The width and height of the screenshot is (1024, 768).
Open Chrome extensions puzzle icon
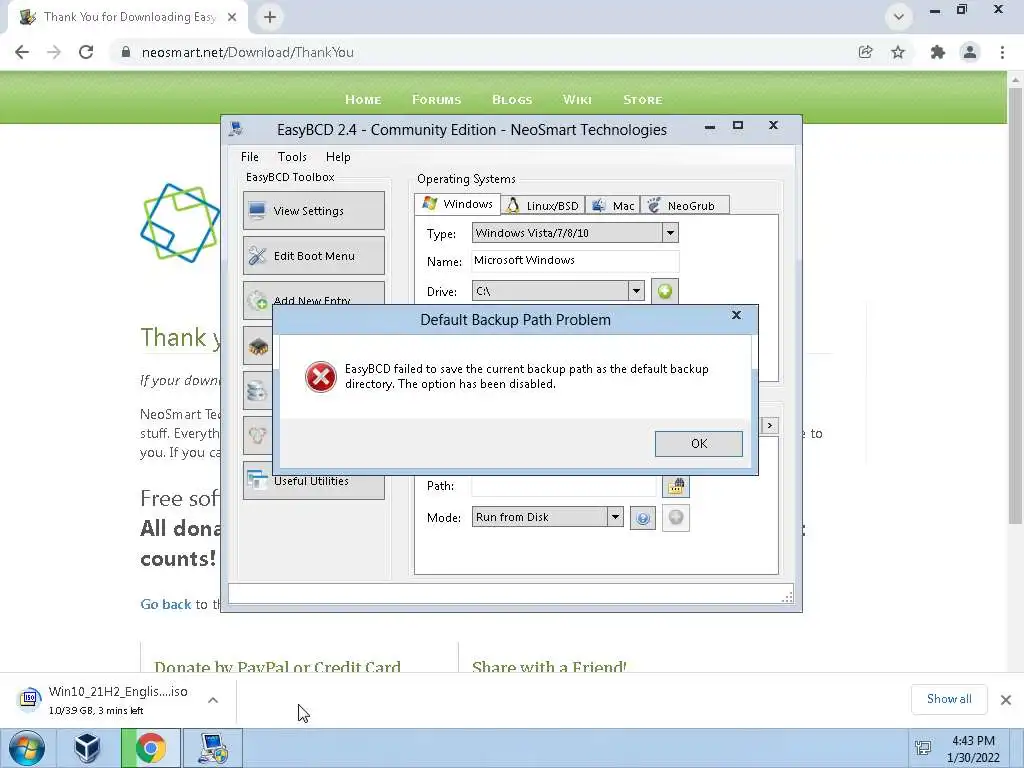tap(938, 52)
